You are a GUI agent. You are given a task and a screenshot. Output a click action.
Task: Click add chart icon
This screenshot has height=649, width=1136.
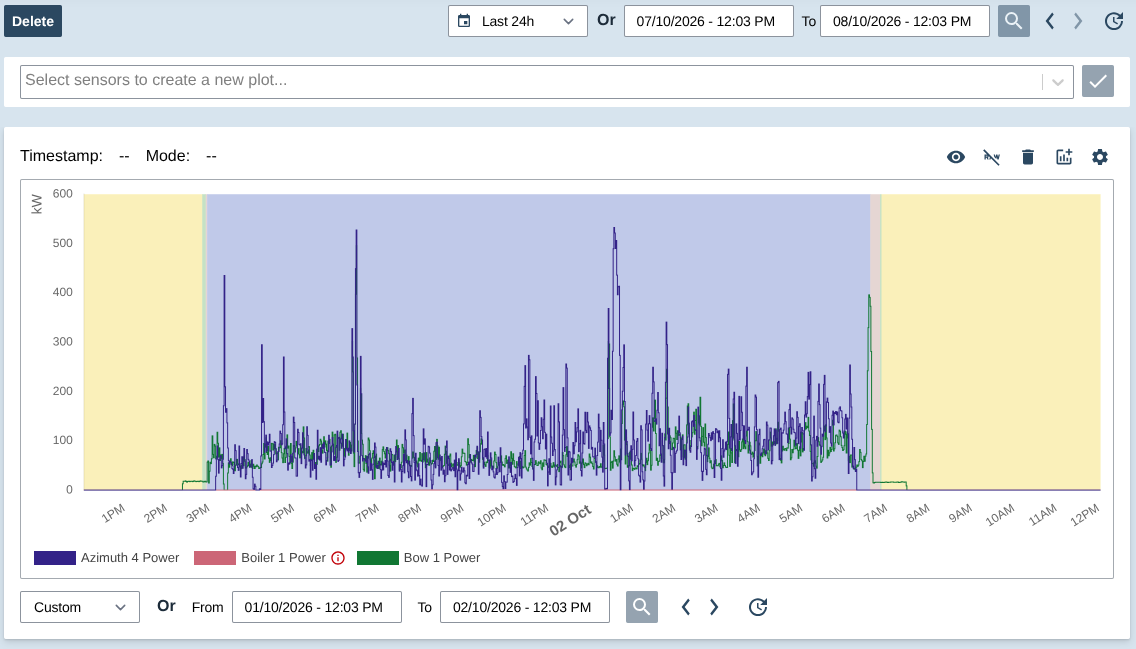(1064, 156)
